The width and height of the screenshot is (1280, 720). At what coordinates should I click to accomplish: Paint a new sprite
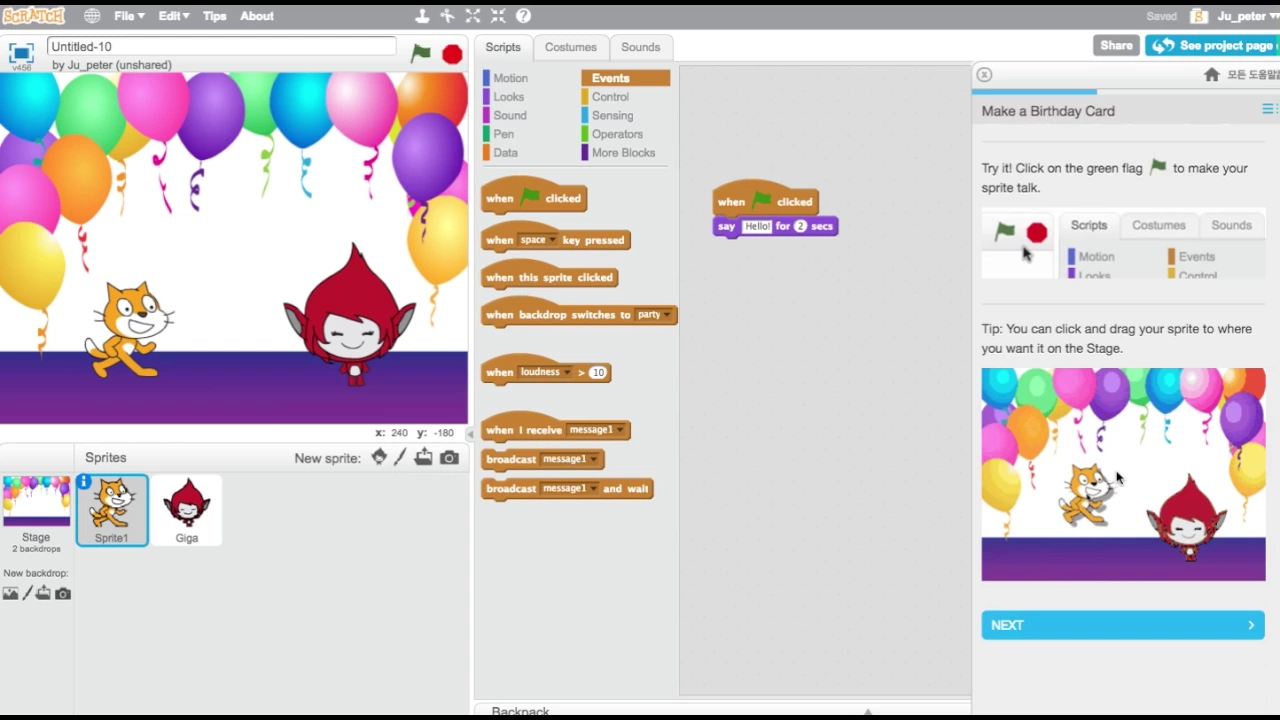[400, 457]
